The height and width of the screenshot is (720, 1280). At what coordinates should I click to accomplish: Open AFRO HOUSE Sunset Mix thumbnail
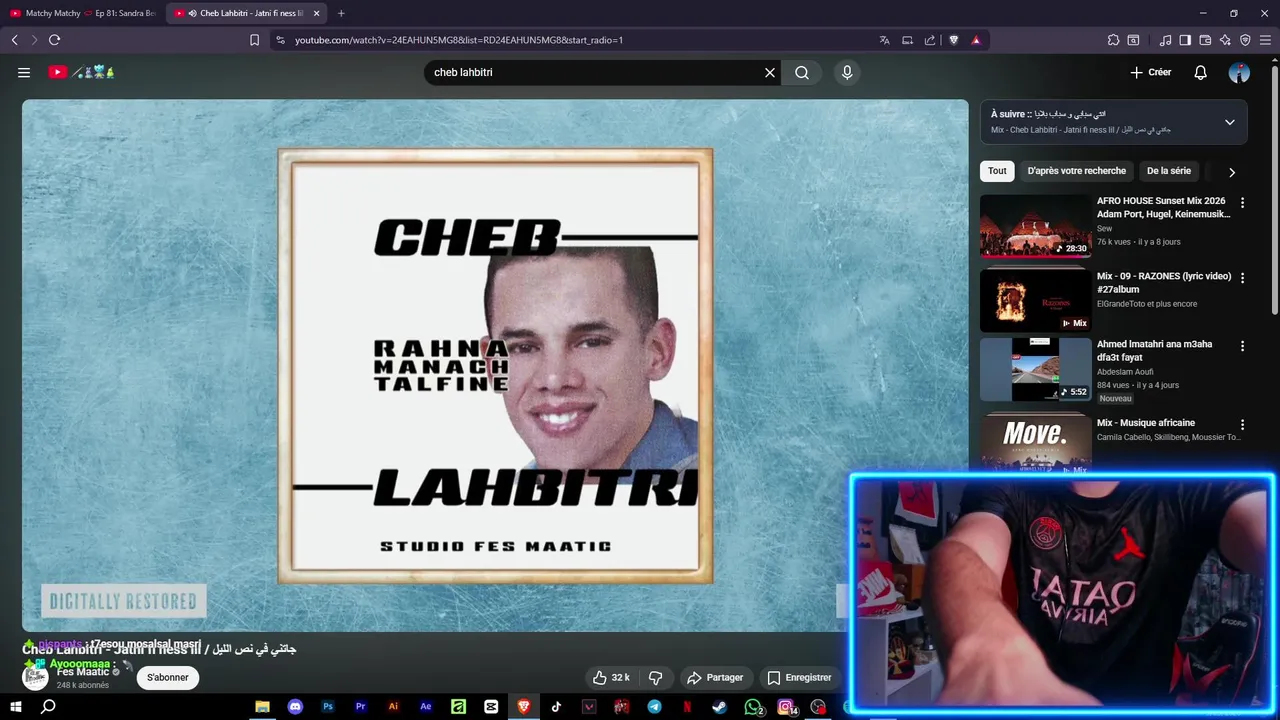[x=1036, y=226]
